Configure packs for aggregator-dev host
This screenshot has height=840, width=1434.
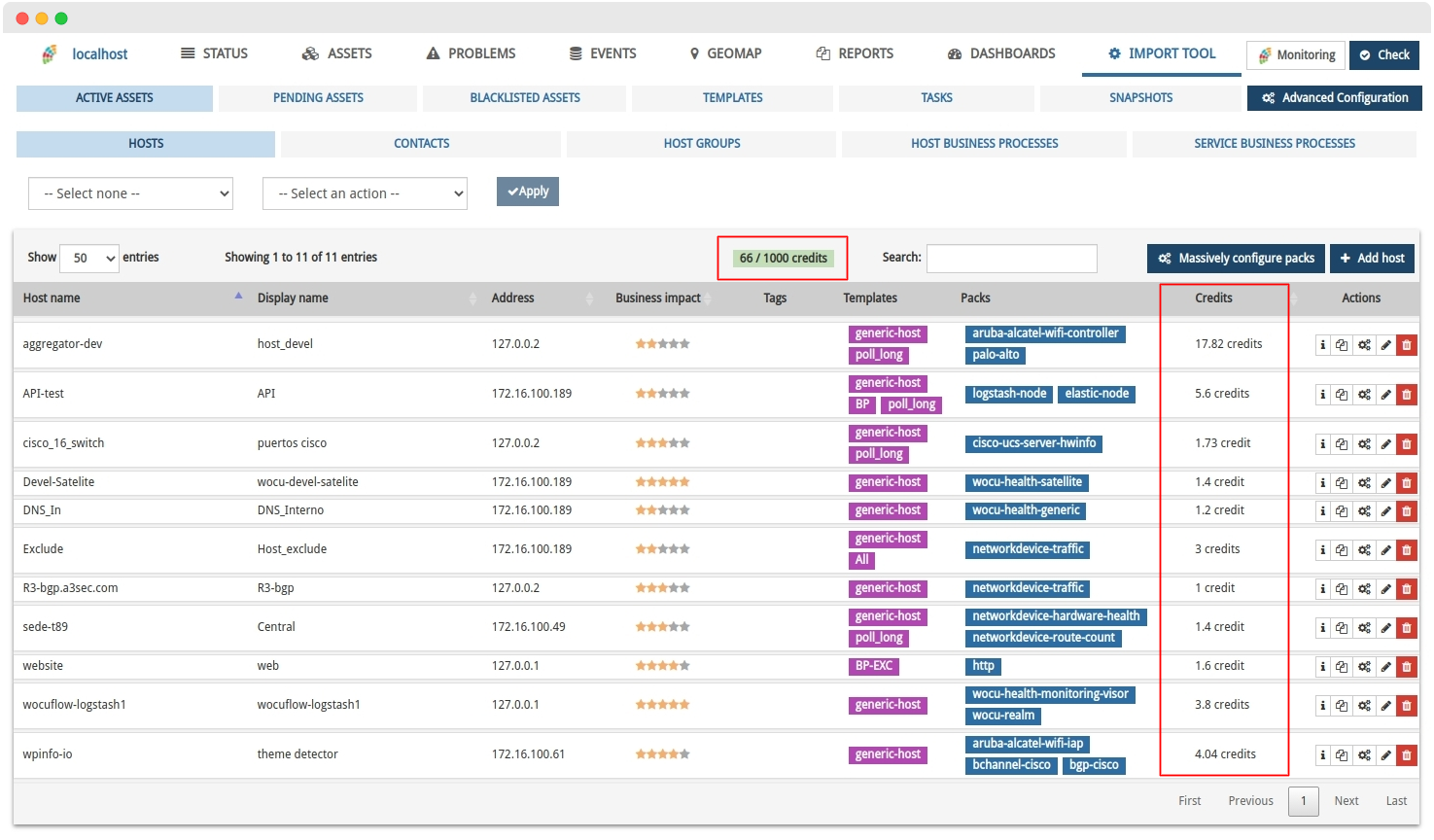[x=1364, y=345]
